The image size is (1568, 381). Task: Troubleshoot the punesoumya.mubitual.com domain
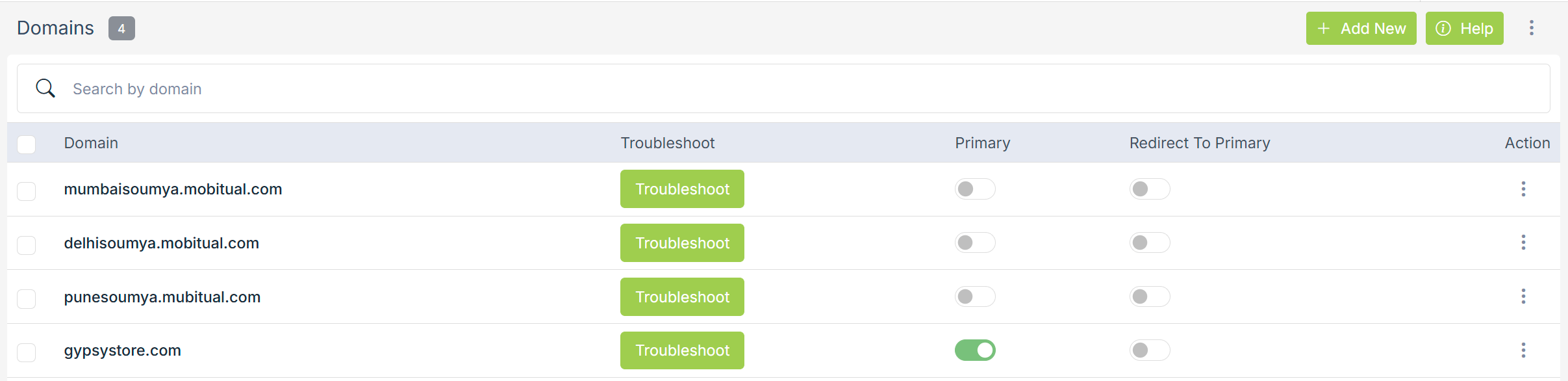[x=682, y=297]
